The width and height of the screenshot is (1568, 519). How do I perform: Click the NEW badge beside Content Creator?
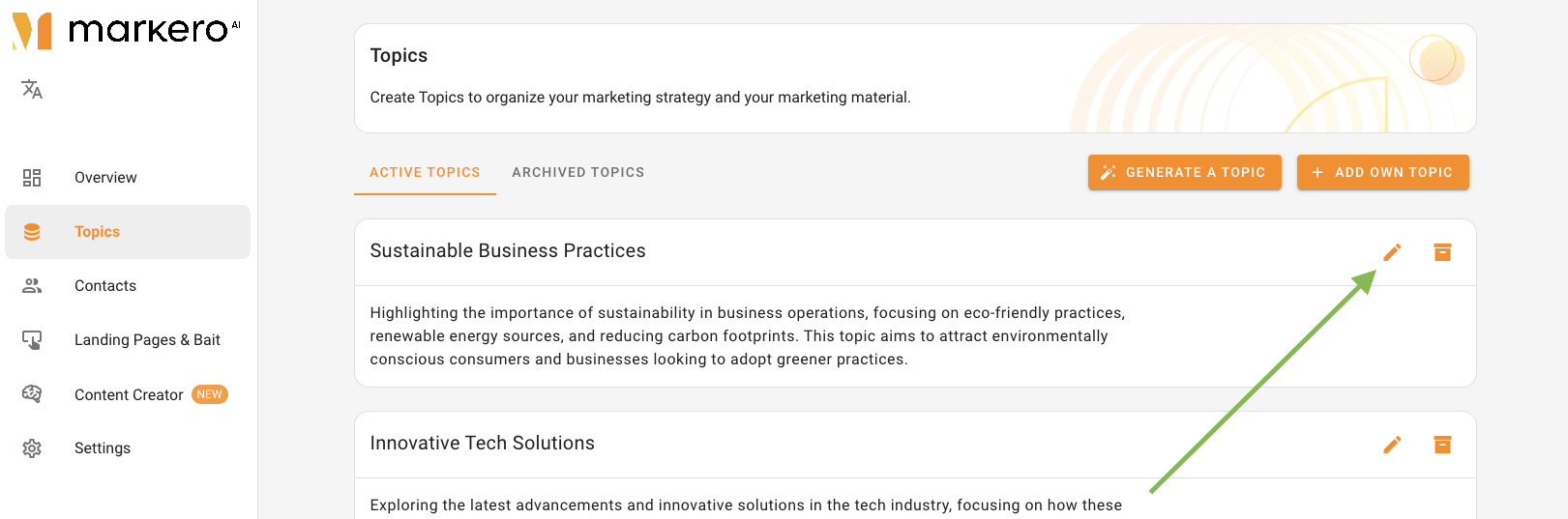[x=210, y=394]
